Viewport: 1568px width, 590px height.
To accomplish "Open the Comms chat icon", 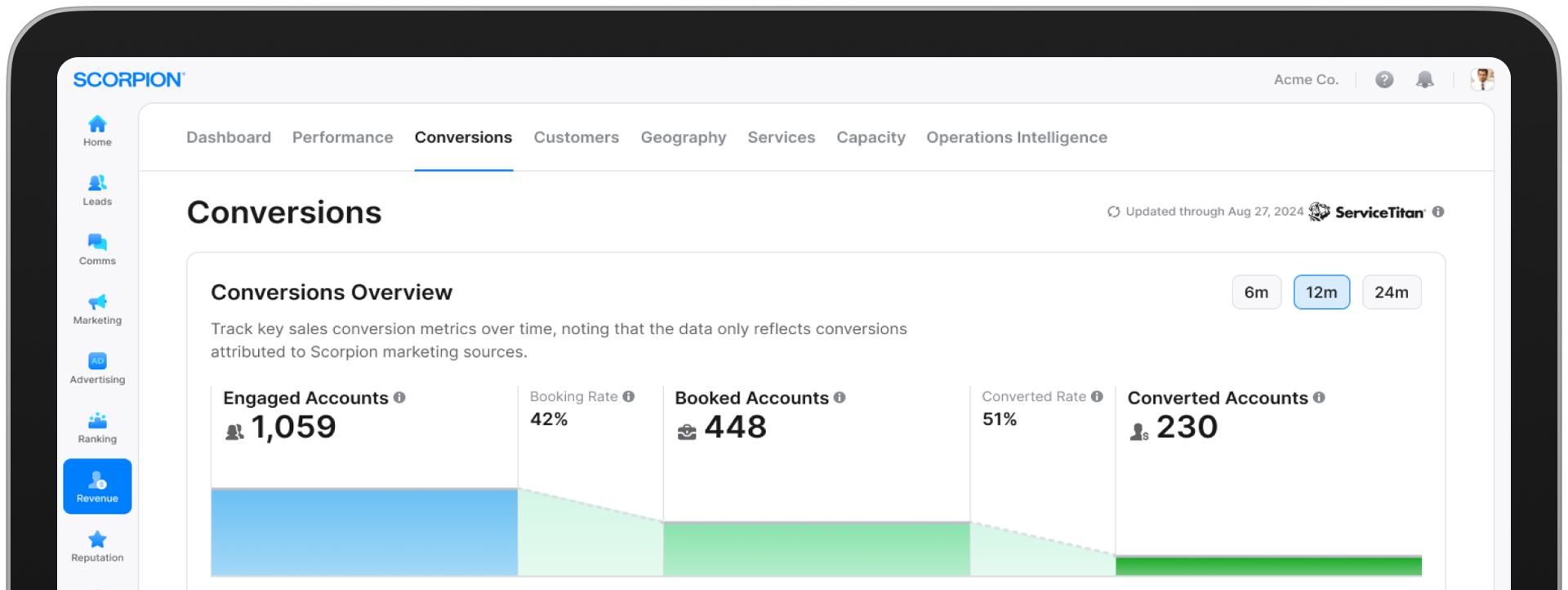I will (97, 243).
